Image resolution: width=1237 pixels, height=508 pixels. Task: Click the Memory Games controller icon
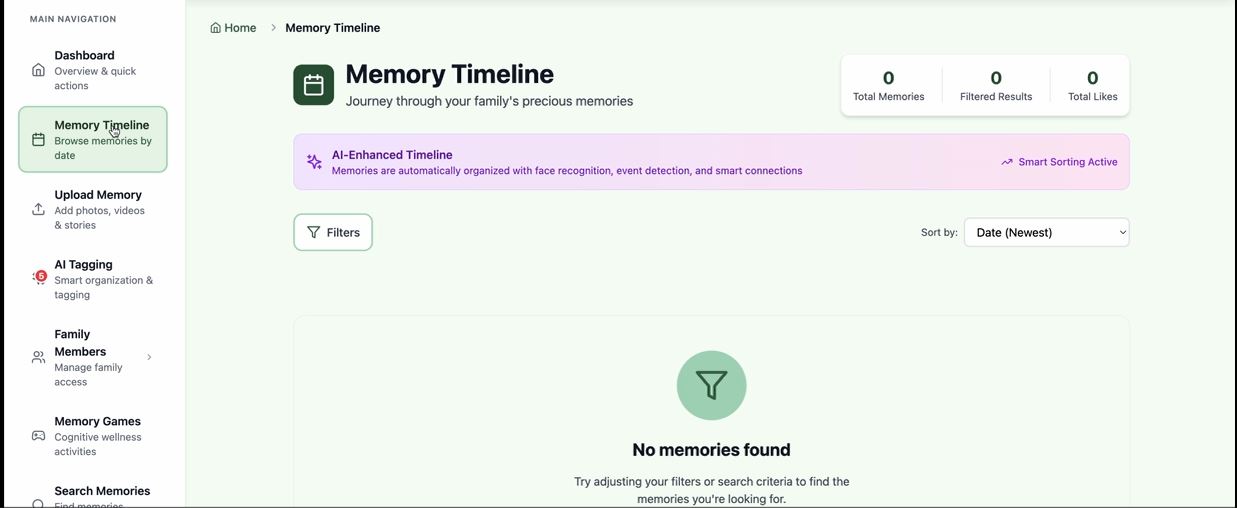click(x=38, y=436)
